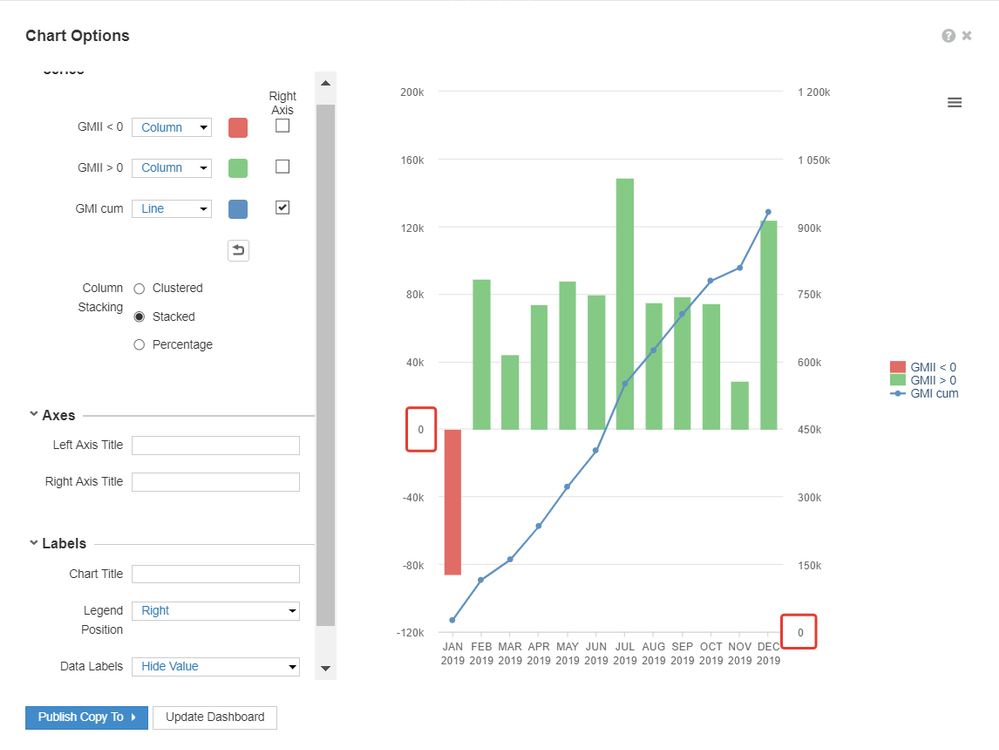Click the Publish Copy To button
This screenshot has height=750, width=999.
[x=87, y=718]
